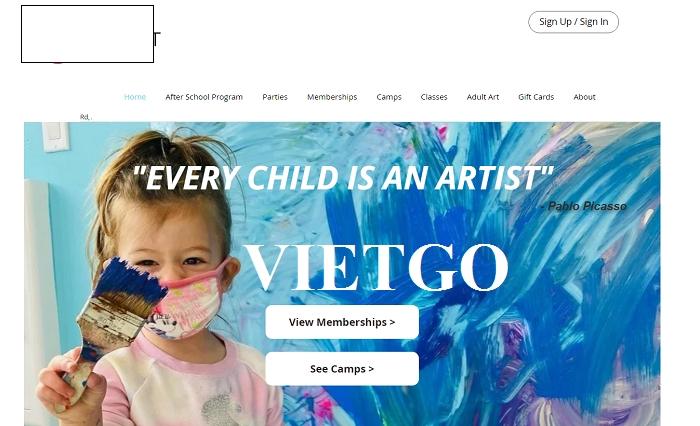Image resolution: width=700 pixels, height=426 pixels.
Task: Select Gift Cards in the menu
Action: (536, 97)
